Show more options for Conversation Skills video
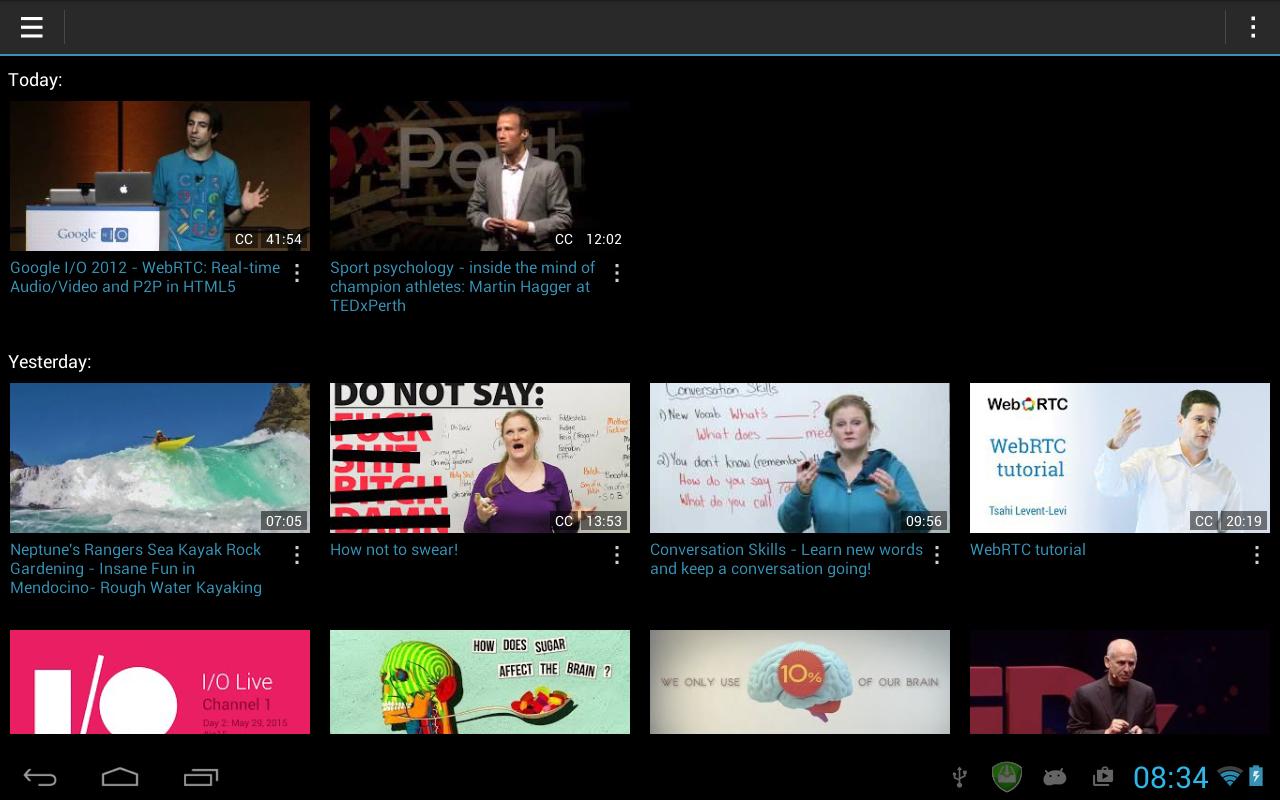The width and height of the screenshot is (1280, 800). click(937, 555)
